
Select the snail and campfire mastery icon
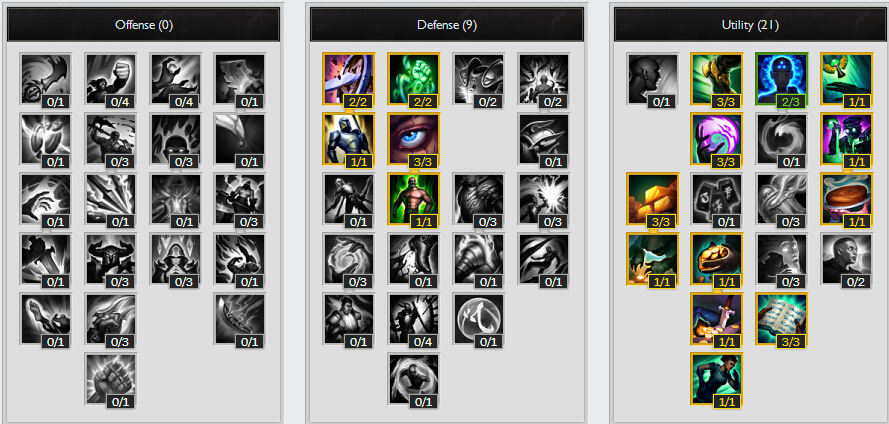tap(652, 259)
